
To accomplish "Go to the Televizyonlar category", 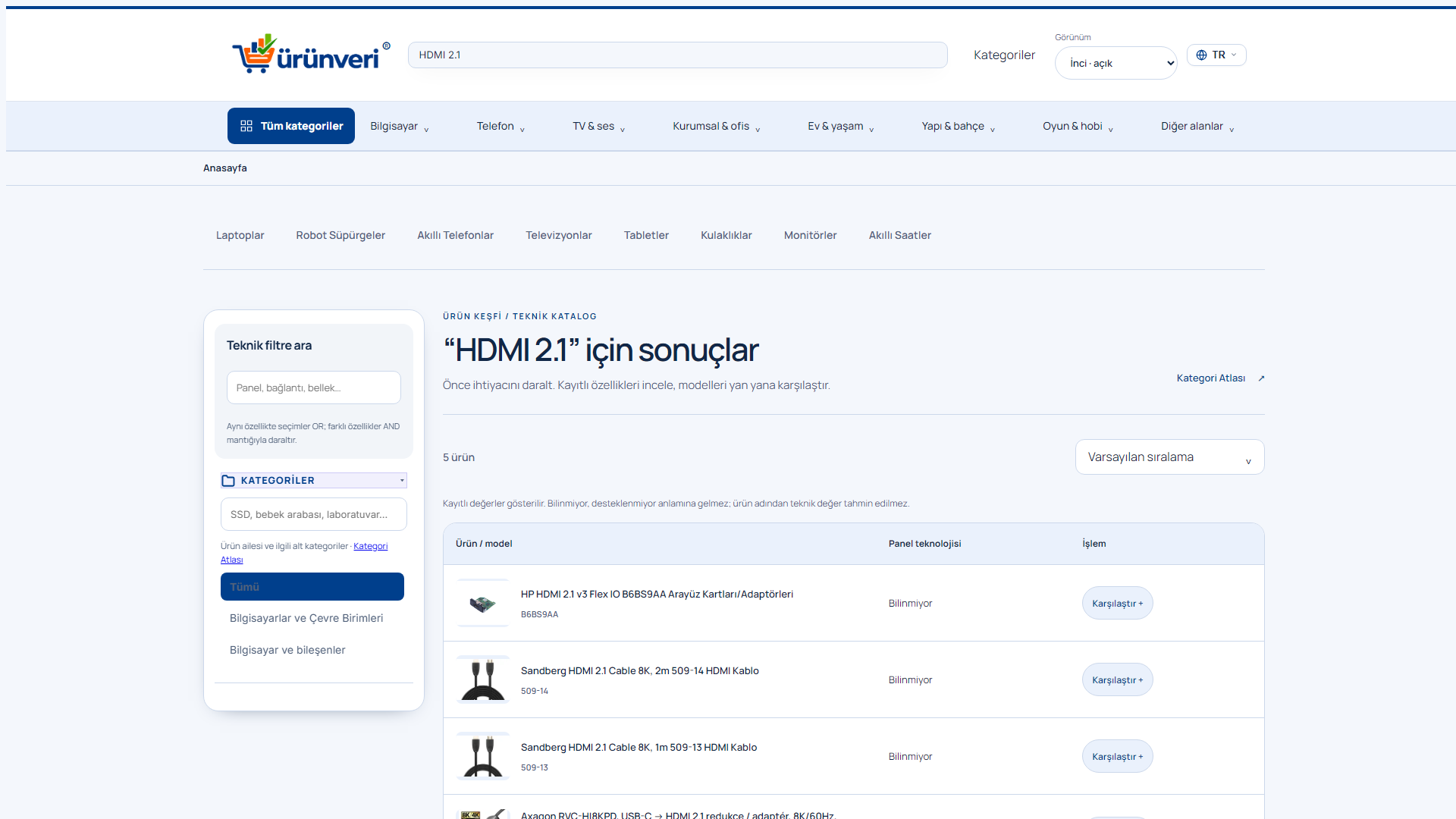I will coord(559,235).
